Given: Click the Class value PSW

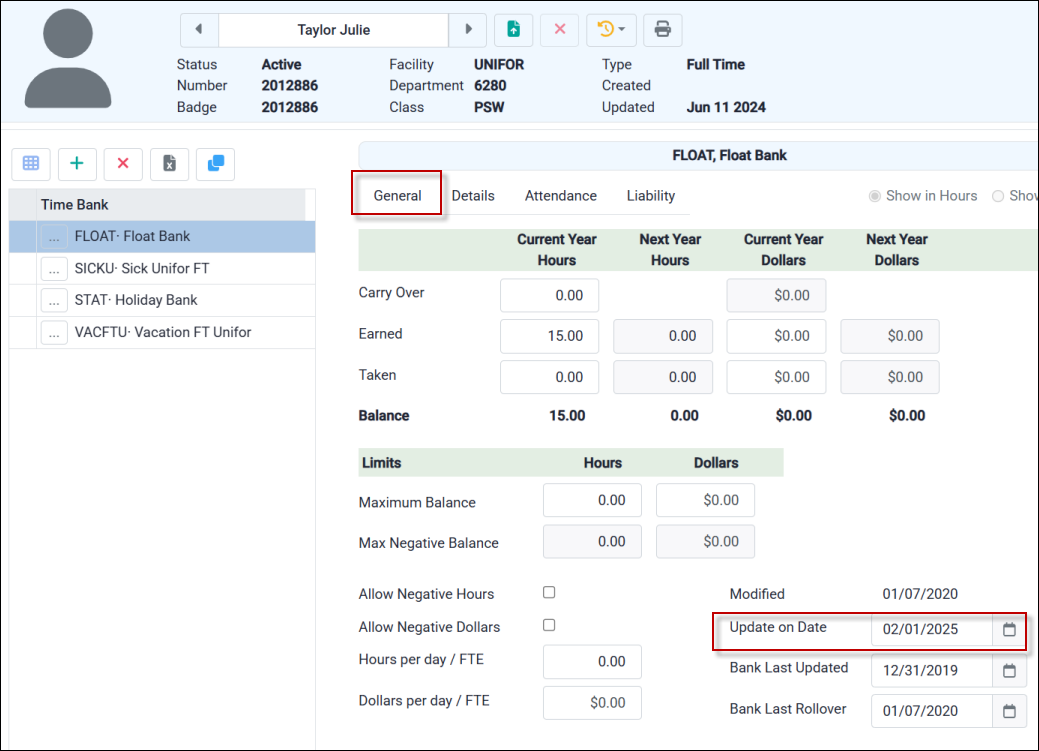Looking at the screenshot, I should 489,107.
